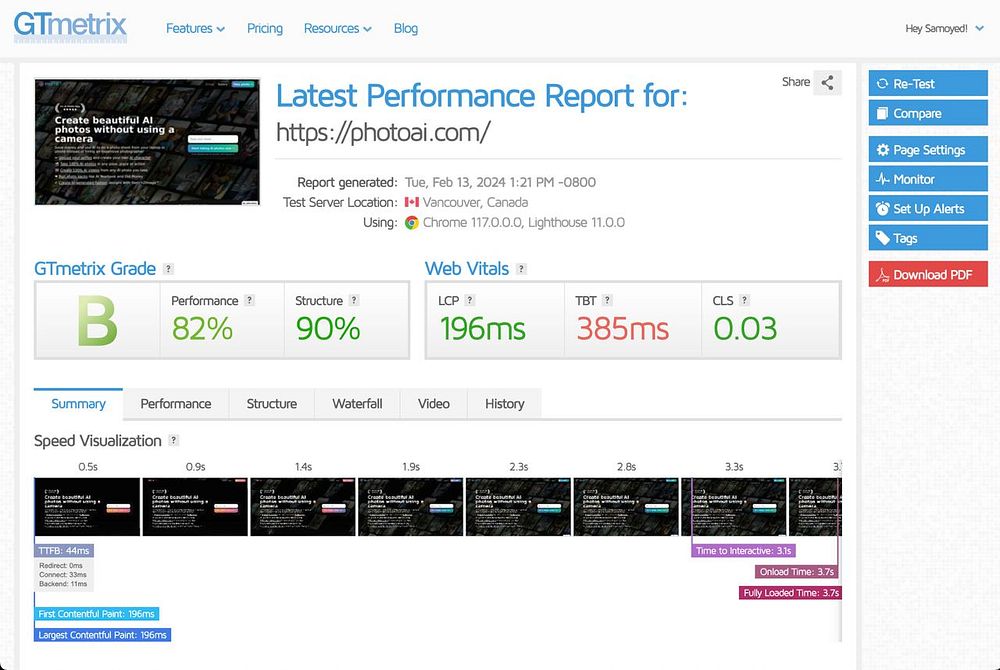
Task: Click the help icon next to LCP
Action: point(470,300)
